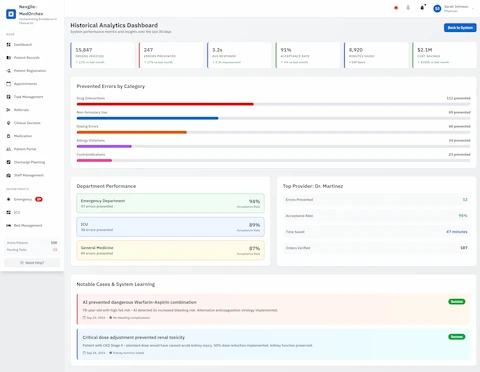Click the $2.1M cost savings card
Viewport: 480px width, 372px height.
point(444,55)
